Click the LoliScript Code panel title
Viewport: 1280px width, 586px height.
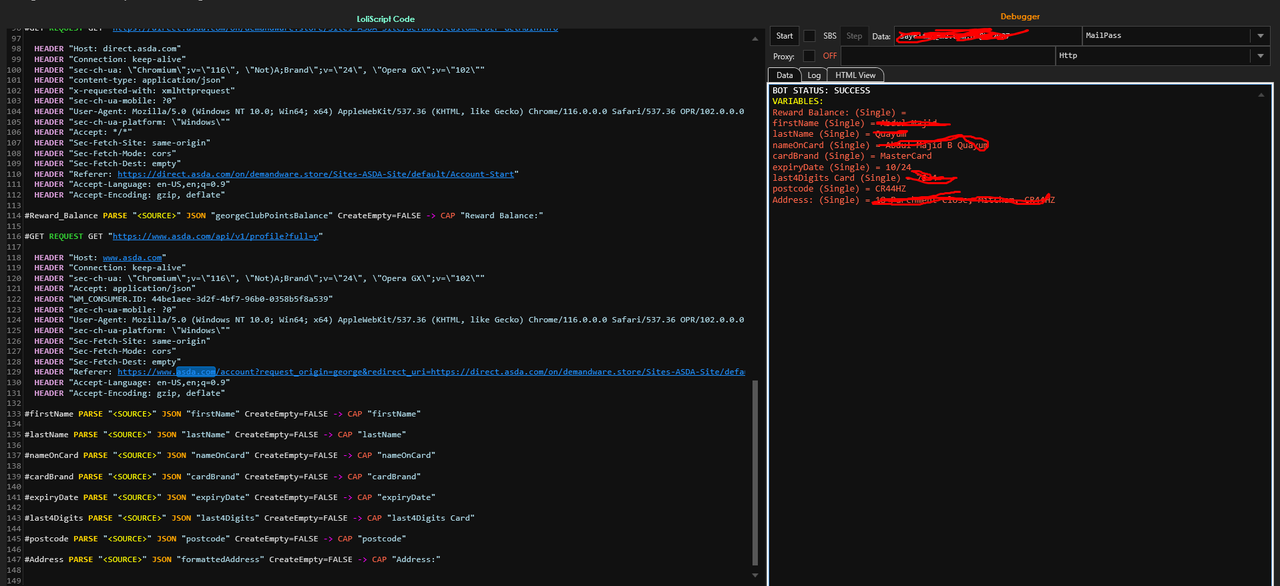(x=385, y=19)
